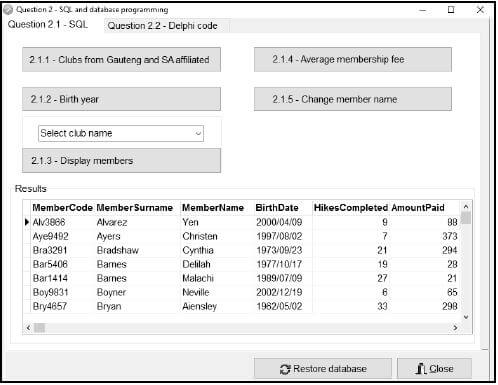Click surname Bradshaw
The height and width of the screenshot is (385, 498).
pyautogui.click(x=118, y=250)
